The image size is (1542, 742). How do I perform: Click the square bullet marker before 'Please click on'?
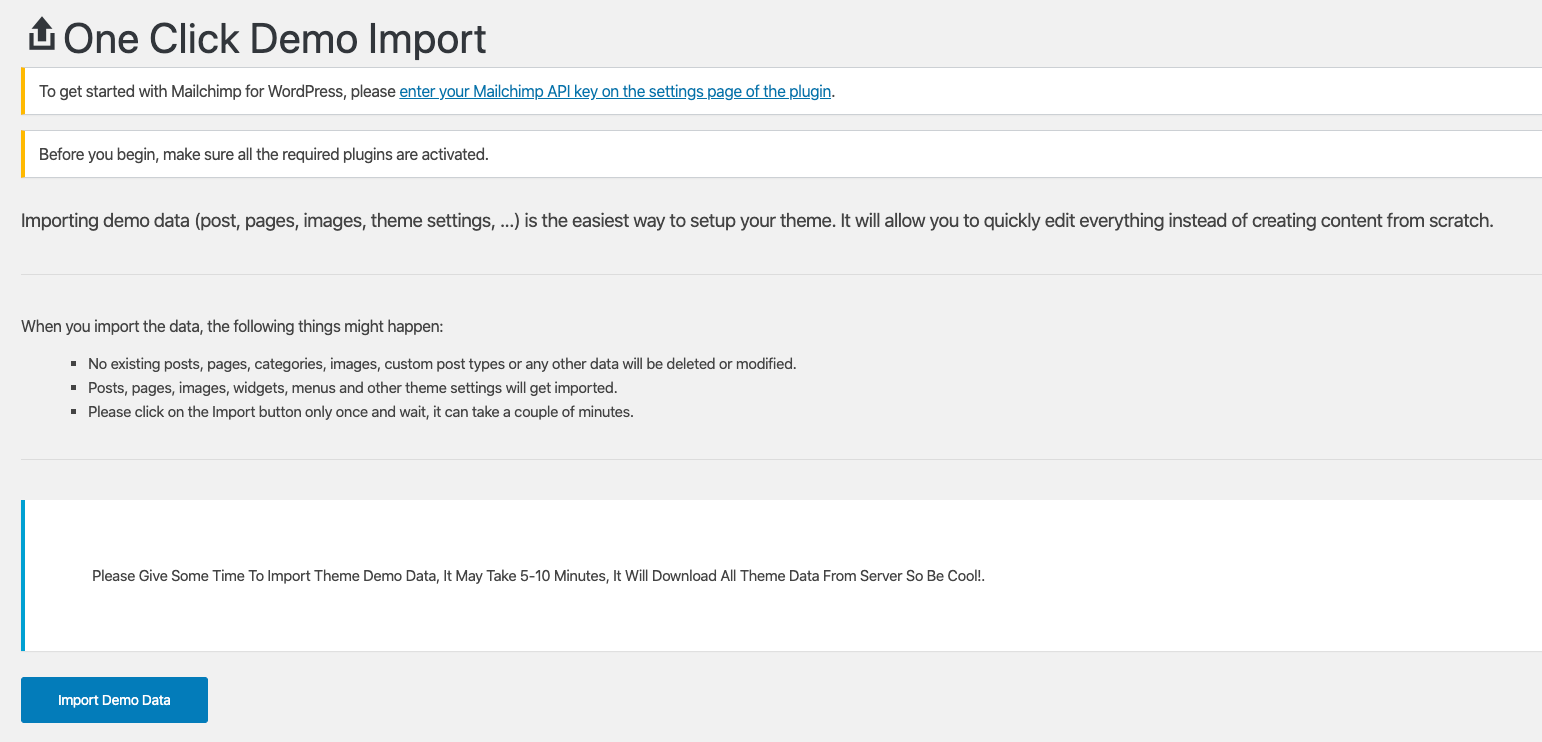pos(75,412)
